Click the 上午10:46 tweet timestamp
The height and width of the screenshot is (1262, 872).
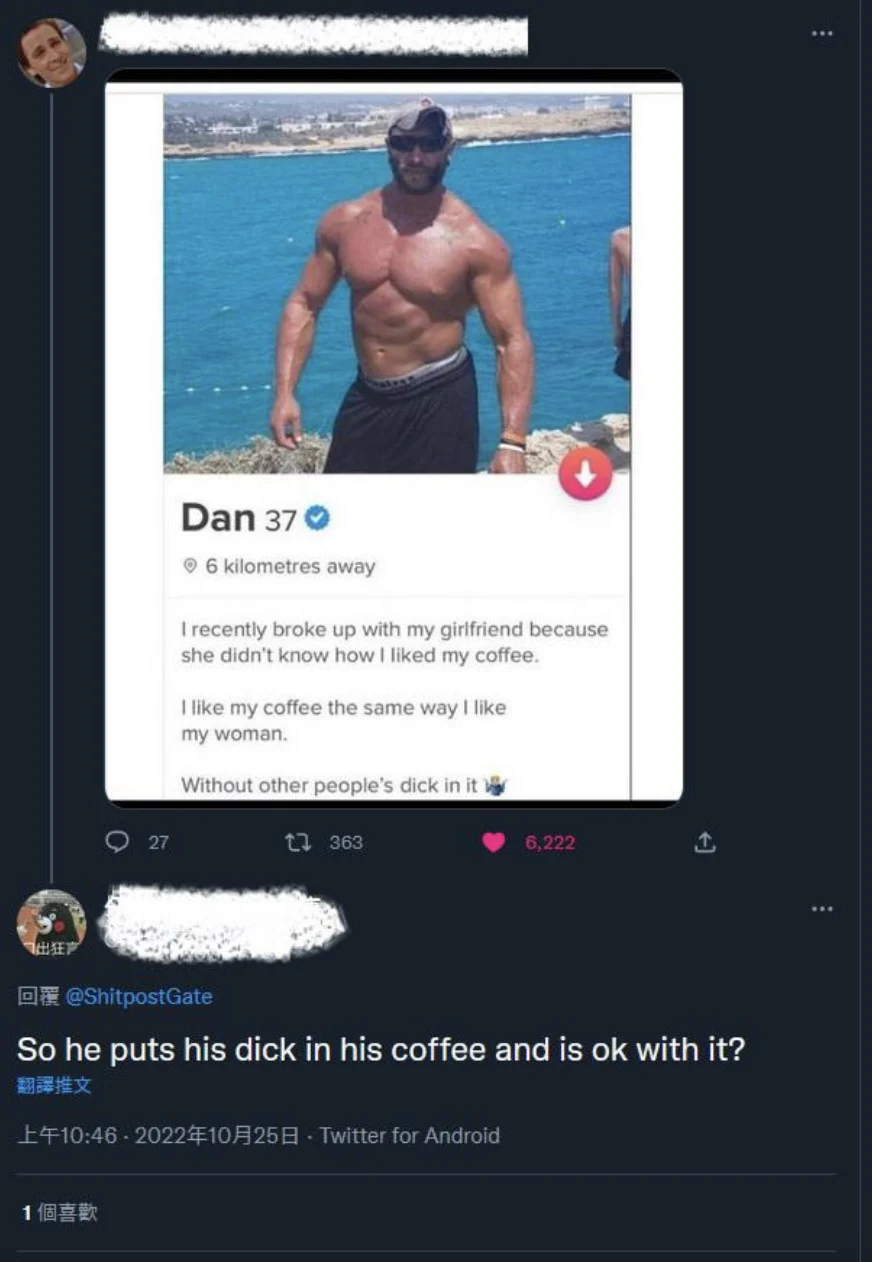point(66,1135)
